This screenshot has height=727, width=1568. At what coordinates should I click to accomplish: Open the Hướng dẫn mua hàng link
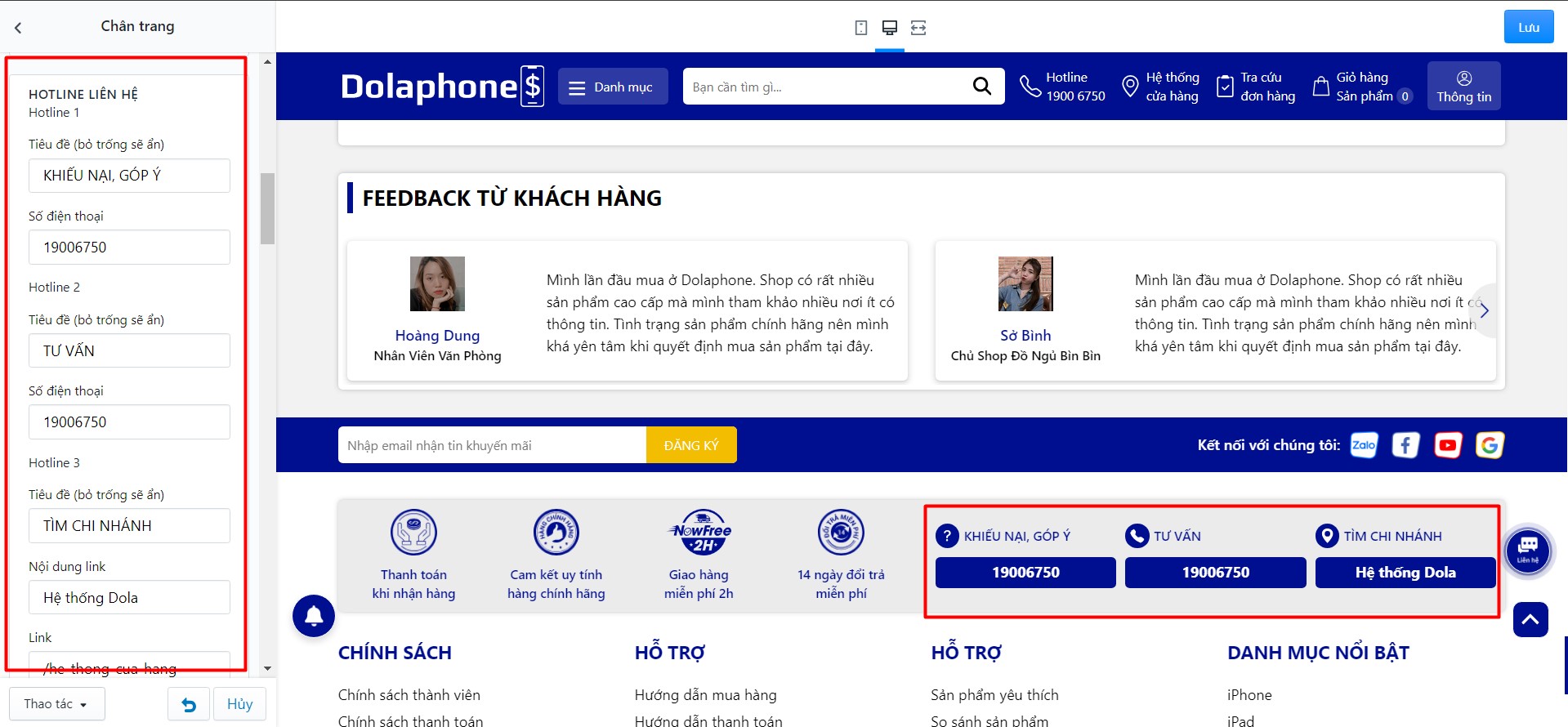coord(706,695)
